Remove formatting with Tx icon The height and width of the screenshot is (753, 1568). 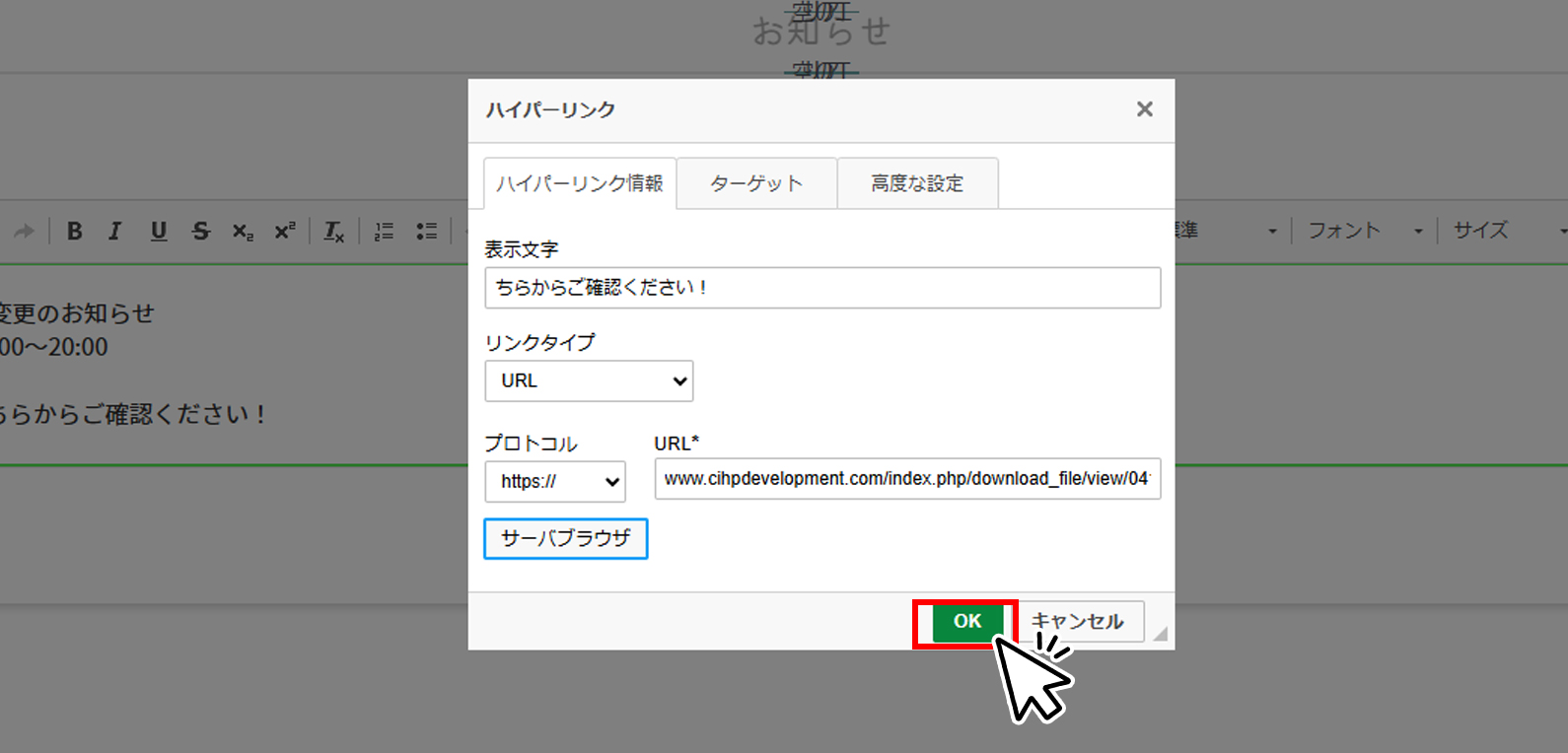(x=334, y=231)
